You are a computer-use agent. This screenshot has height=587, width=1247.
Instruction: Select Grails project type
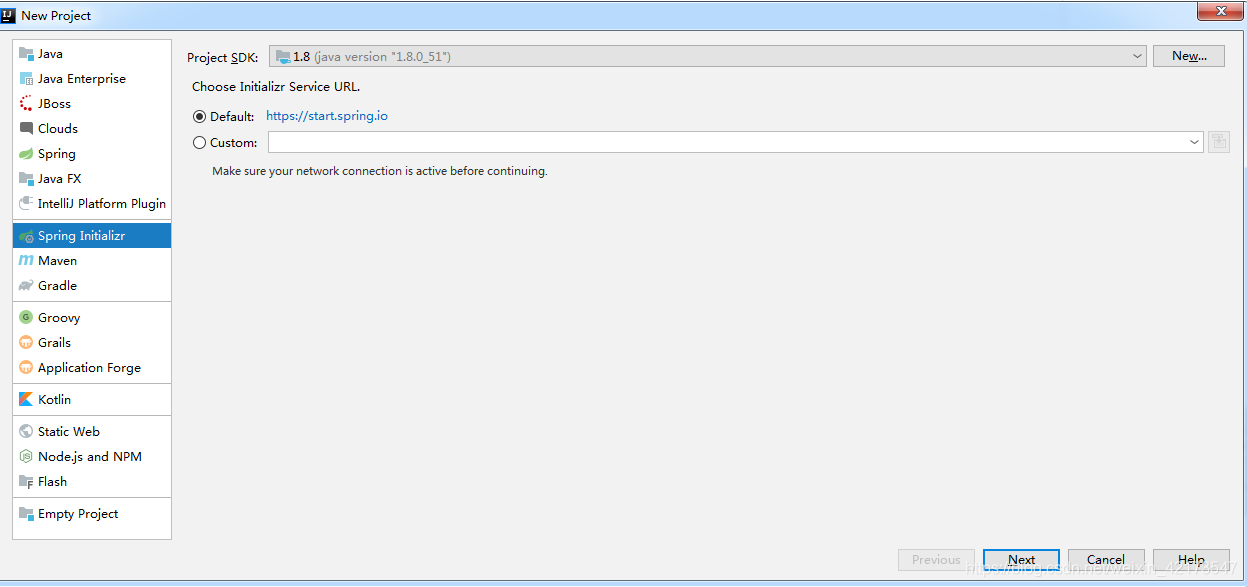[92, 343]
